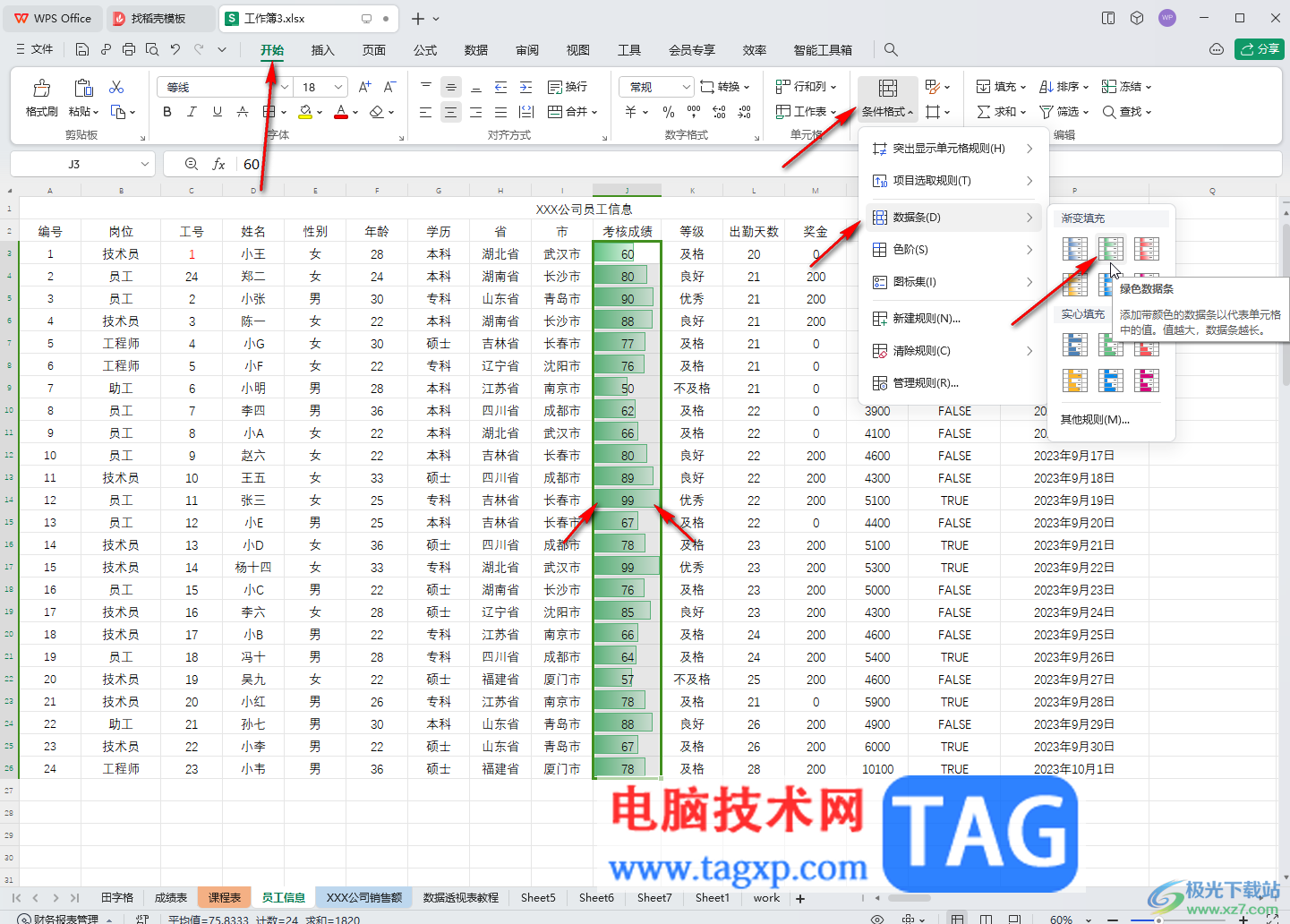This screenshot has height=924, width=1290.
Task: Click the fx insert function icon
Action: point(218,164)
